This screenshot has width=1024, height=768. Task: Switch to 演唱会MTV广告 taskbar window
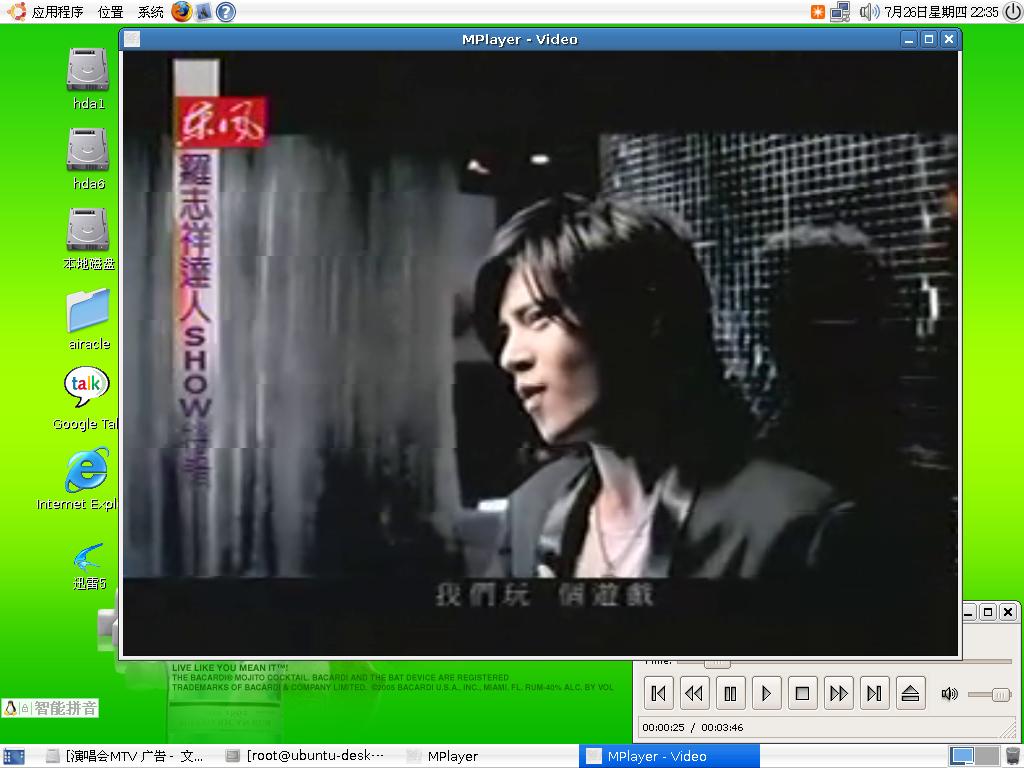(x=124, y=756)
